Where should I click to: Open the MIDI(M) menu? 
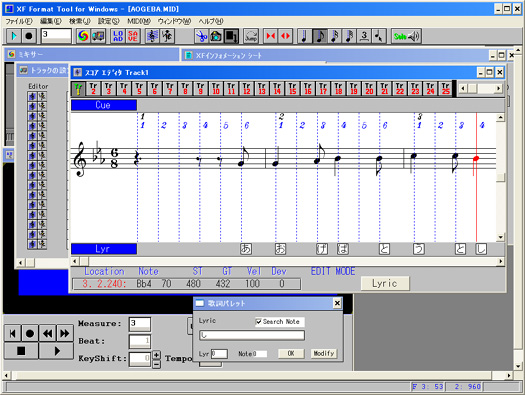coord(139,21)
